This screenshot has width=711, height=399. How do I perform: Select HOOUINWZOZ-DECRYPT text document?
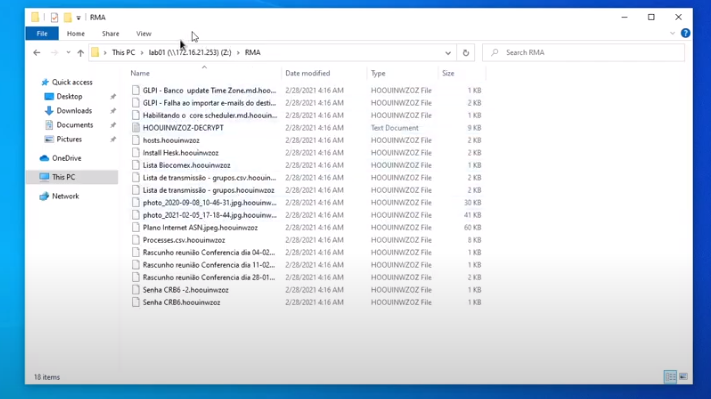tap(183, 128)
